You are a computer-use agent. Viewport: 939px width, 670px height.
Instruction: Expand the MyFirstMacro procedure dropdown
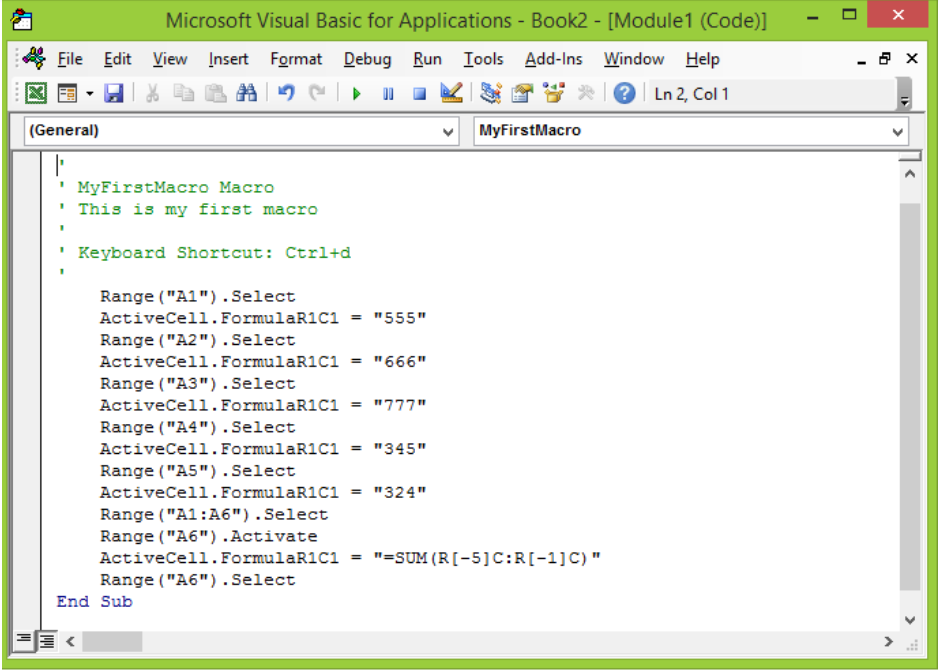click(897, 131)
